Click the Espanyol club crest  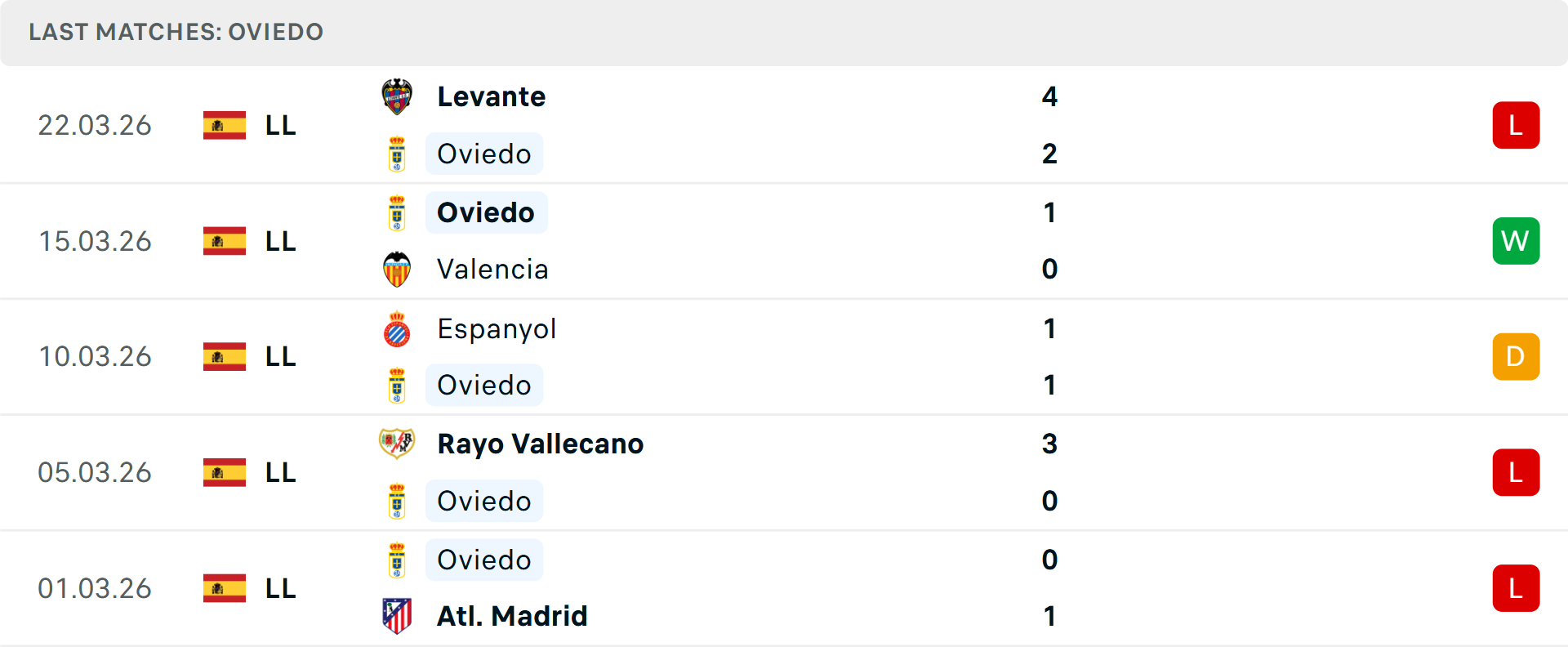[x=397, y=329]
